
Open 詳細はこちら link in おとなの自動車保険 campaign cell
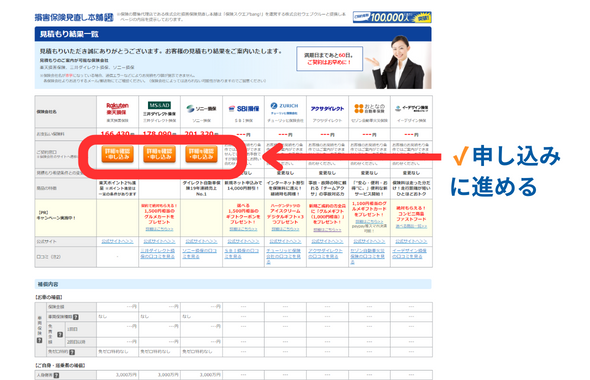[369, 222]
